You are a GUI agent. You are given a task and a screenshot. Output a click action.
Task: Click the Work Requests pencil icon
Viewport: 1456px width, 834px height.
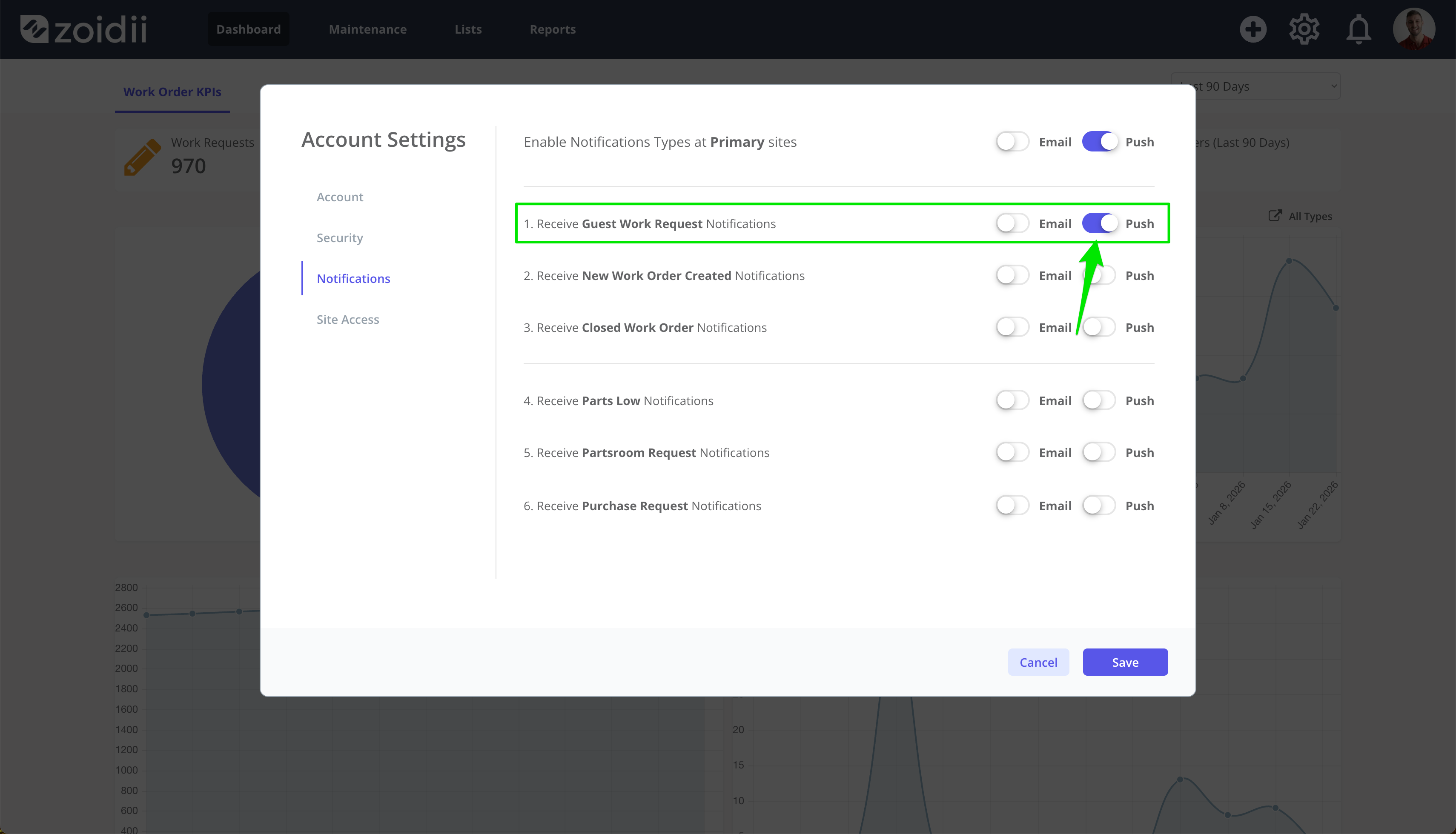142,157
